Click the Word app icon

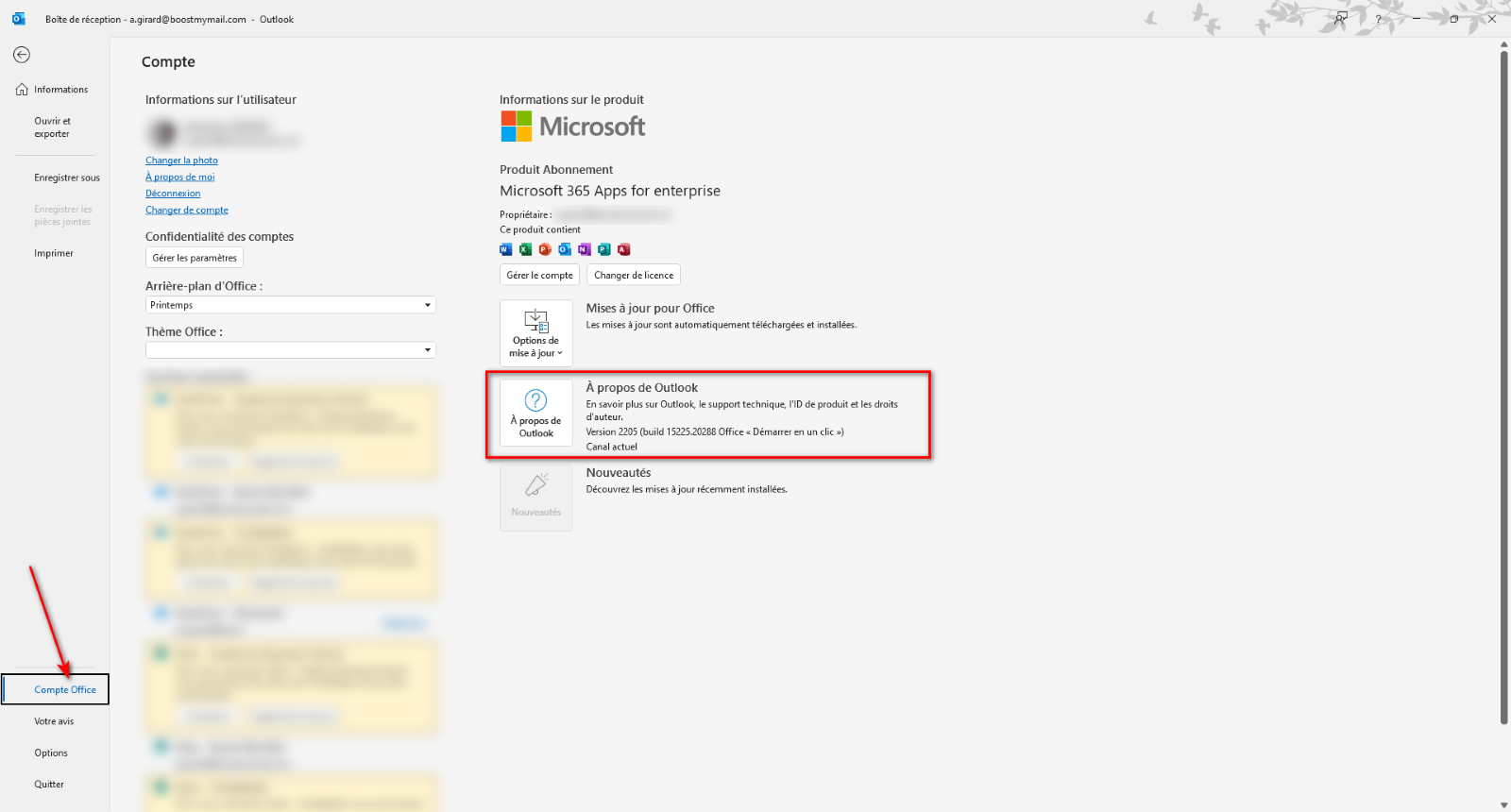pyautogui.click(x=506, y=249)
